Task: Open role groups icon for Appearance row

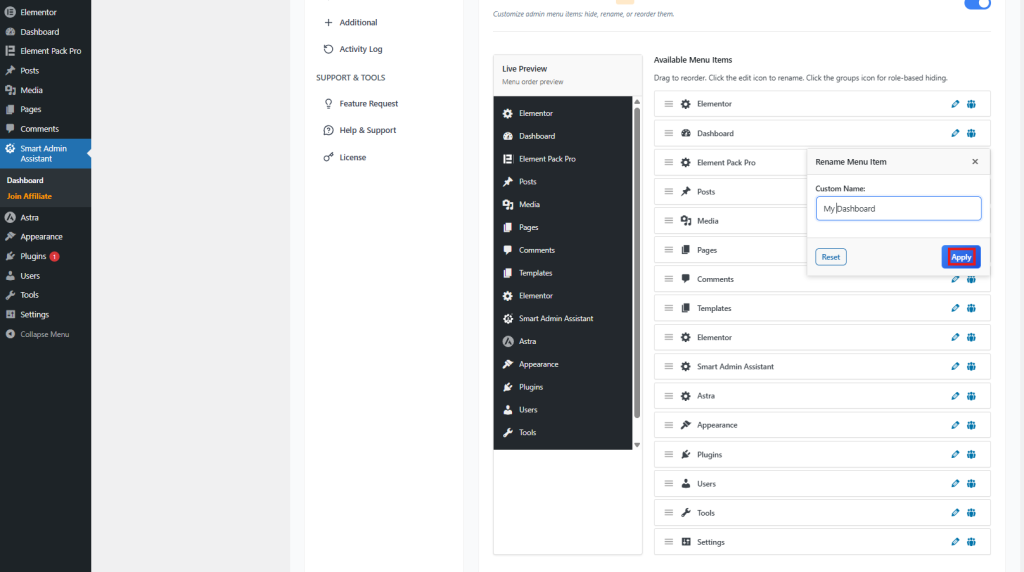Action: pyautogui.click(x=971, y=425)
